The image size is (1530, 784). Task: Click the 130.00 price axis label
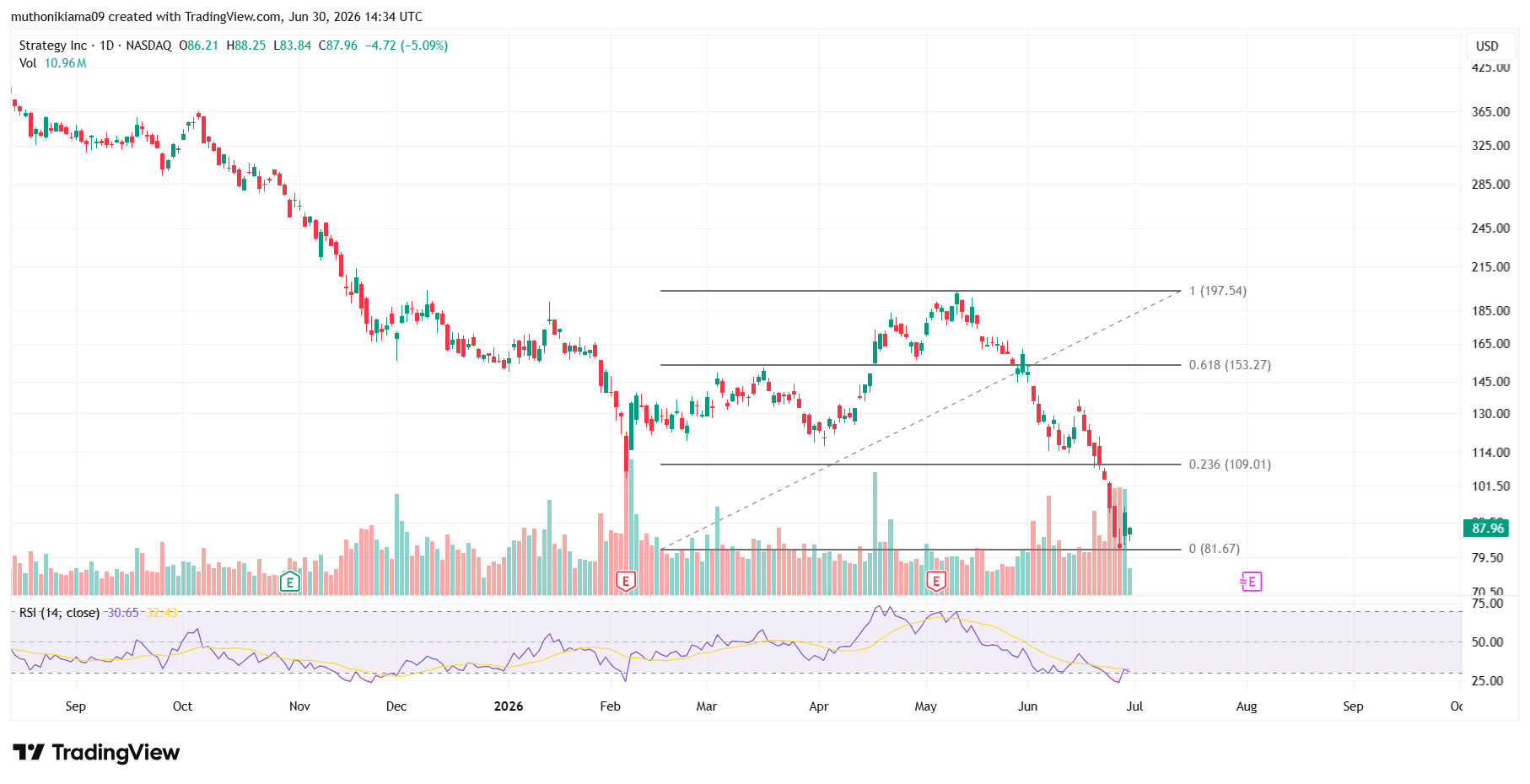point(1490,413)
